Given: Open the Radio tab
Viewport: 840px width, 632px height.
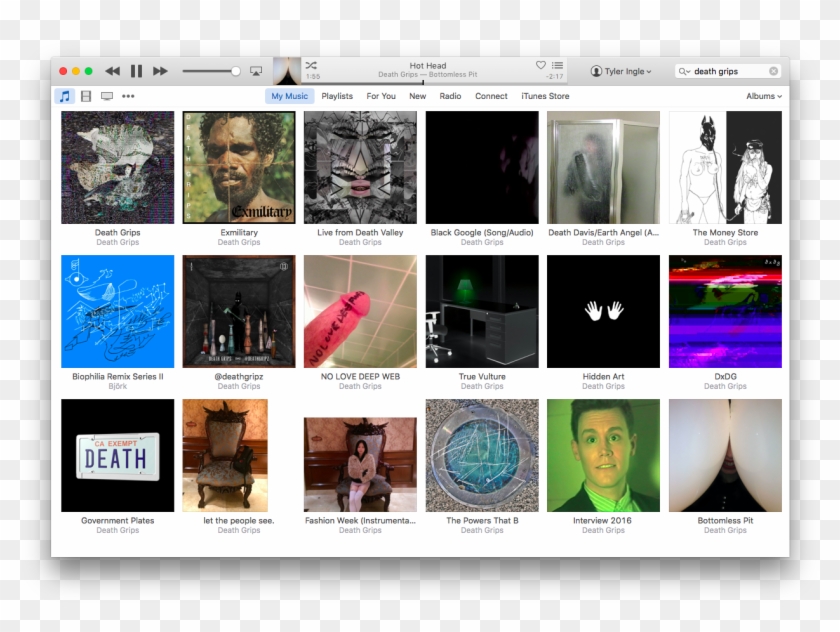Looking at the screenshot, I should tap(450, 96).
